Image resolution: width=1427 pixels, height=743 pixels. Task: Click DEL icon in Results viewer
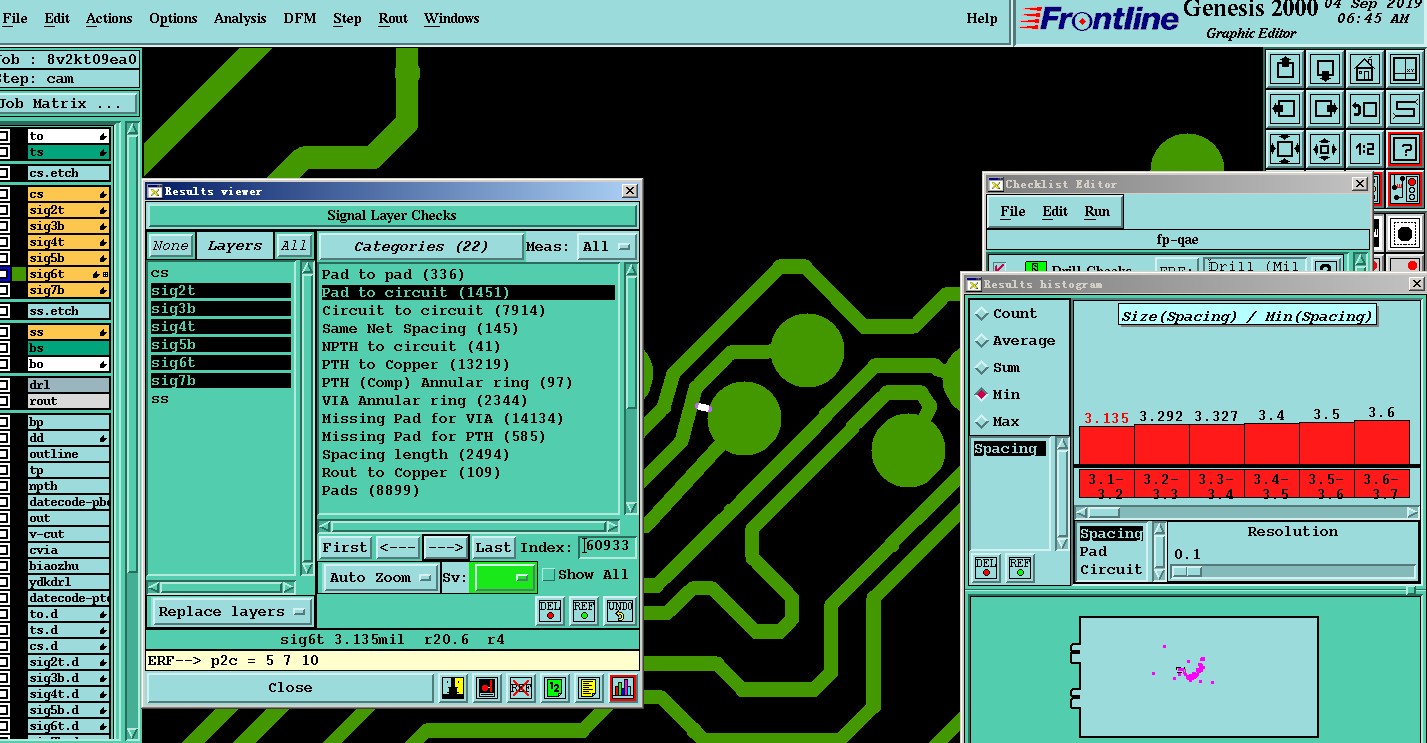550,611
